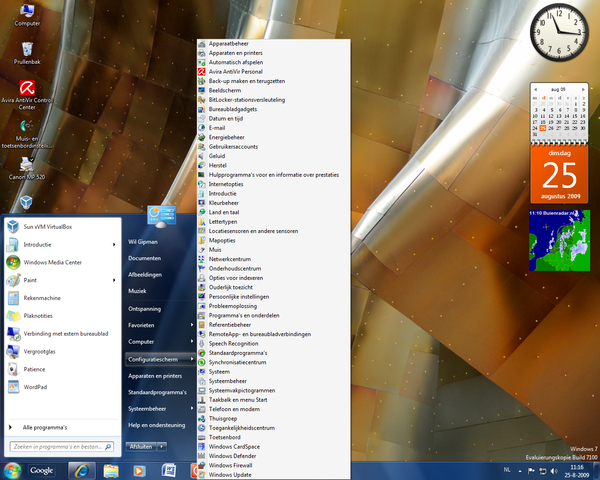Launch Vergrootglas magnifier
Image resolution: width=600 pixels, height=480 pixels.
click(x=62, y=351)
